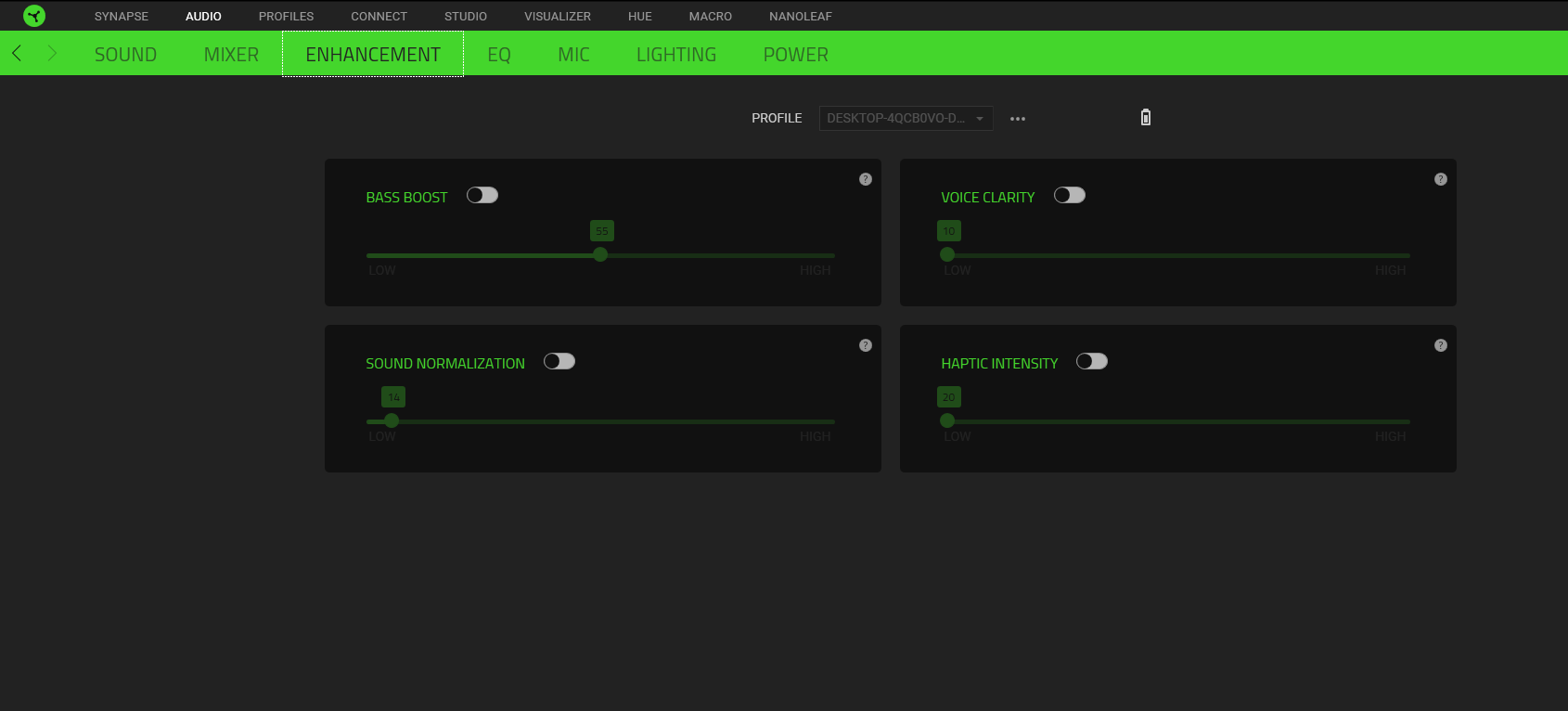Viewport: 1568px width, 711px height.
Task: Enable the Bass Boost toggle
Action: pos(482,195)
